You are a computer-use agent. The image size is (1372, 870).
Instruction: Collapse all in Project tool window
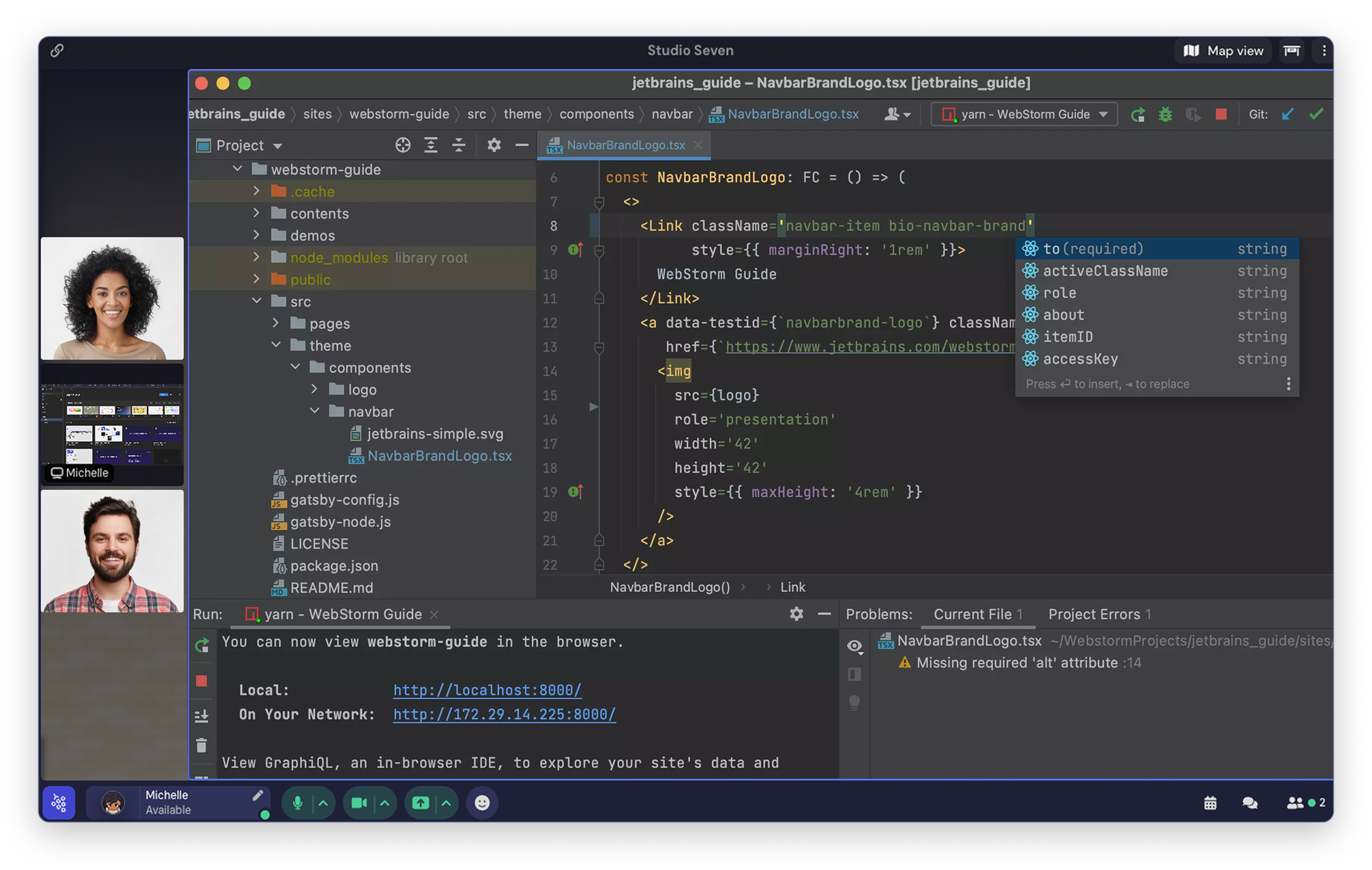[458, 146]
